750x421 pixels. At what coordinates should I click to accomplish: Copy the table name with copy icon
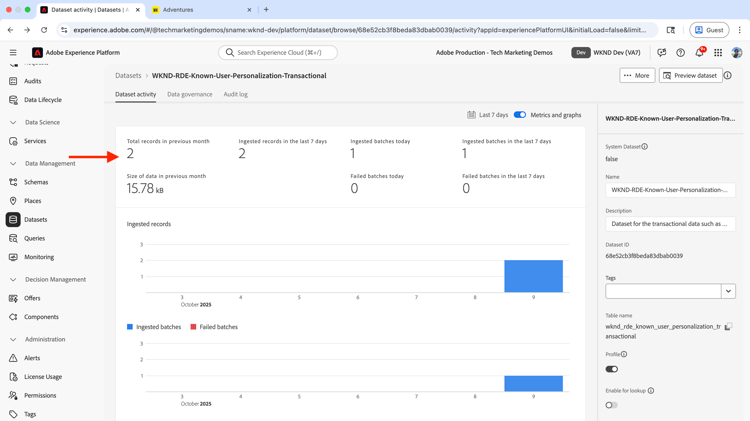pyautogui.click(x=728, y=326)
